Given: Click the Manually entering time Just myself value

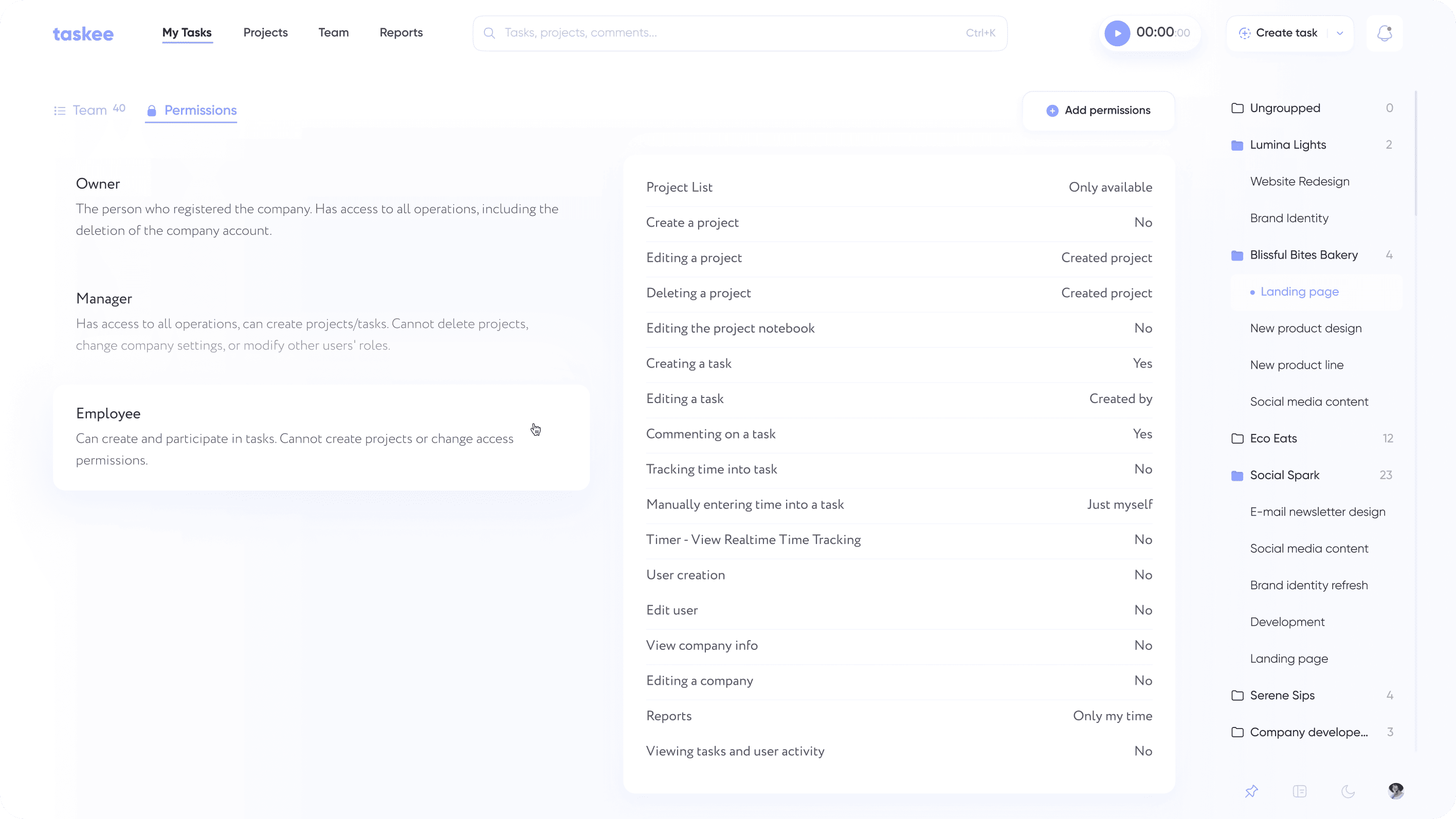Looking at the screenshot, I should 1119,505.
